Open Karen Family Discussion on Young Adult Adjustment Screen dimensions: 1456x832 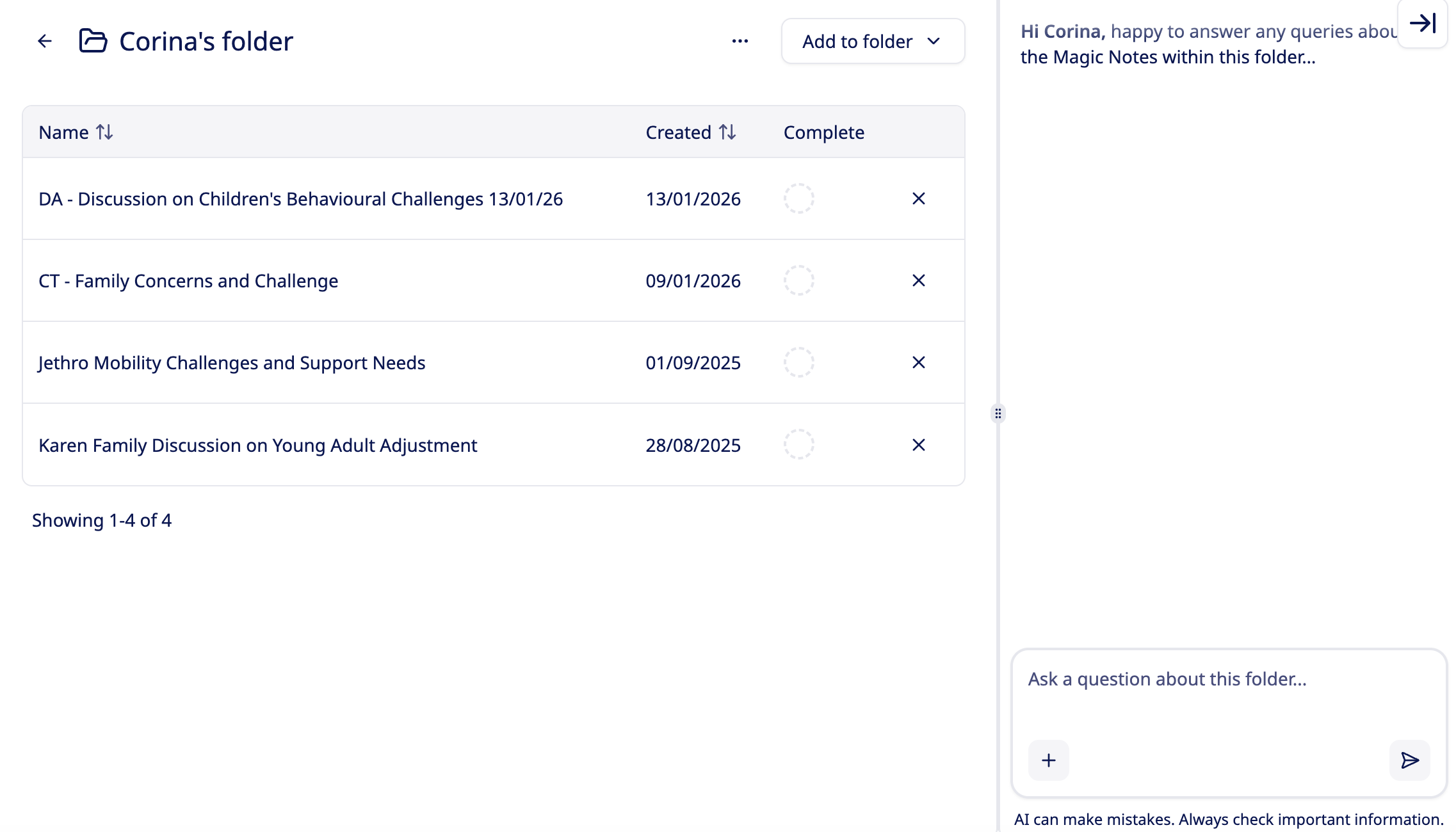[x=257, y=445]
